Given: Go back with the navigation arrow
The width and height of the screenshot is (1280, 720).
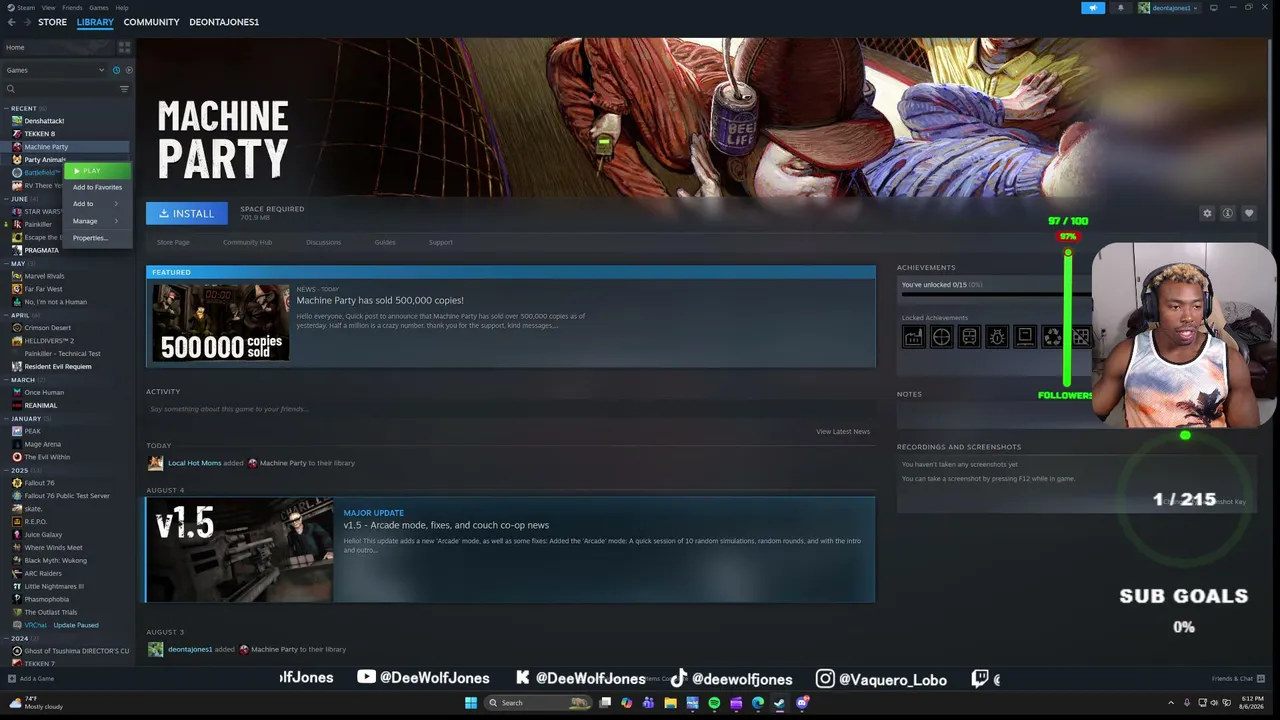Looking at the screenshot, I should (x=12, y=22).
